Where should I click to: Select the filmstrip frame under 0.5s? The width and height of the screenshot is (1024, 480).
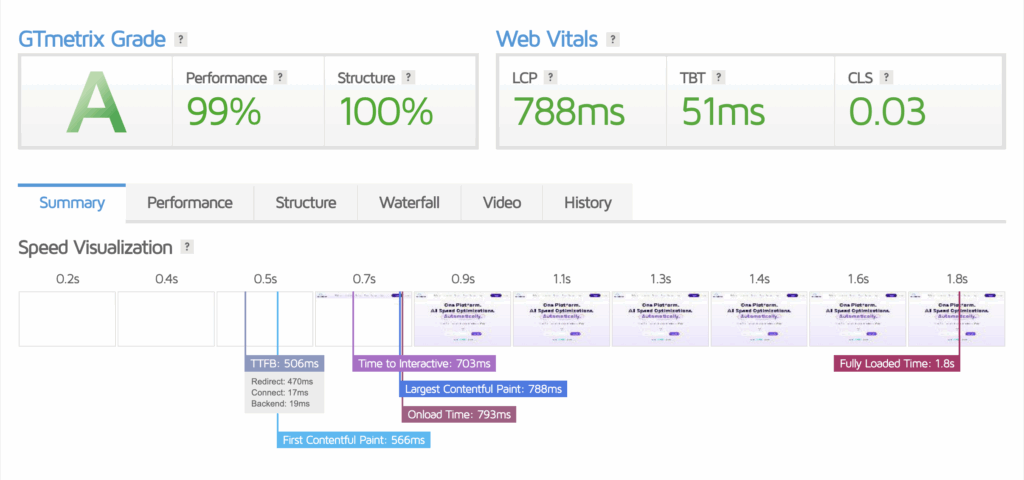pos(264,319)
